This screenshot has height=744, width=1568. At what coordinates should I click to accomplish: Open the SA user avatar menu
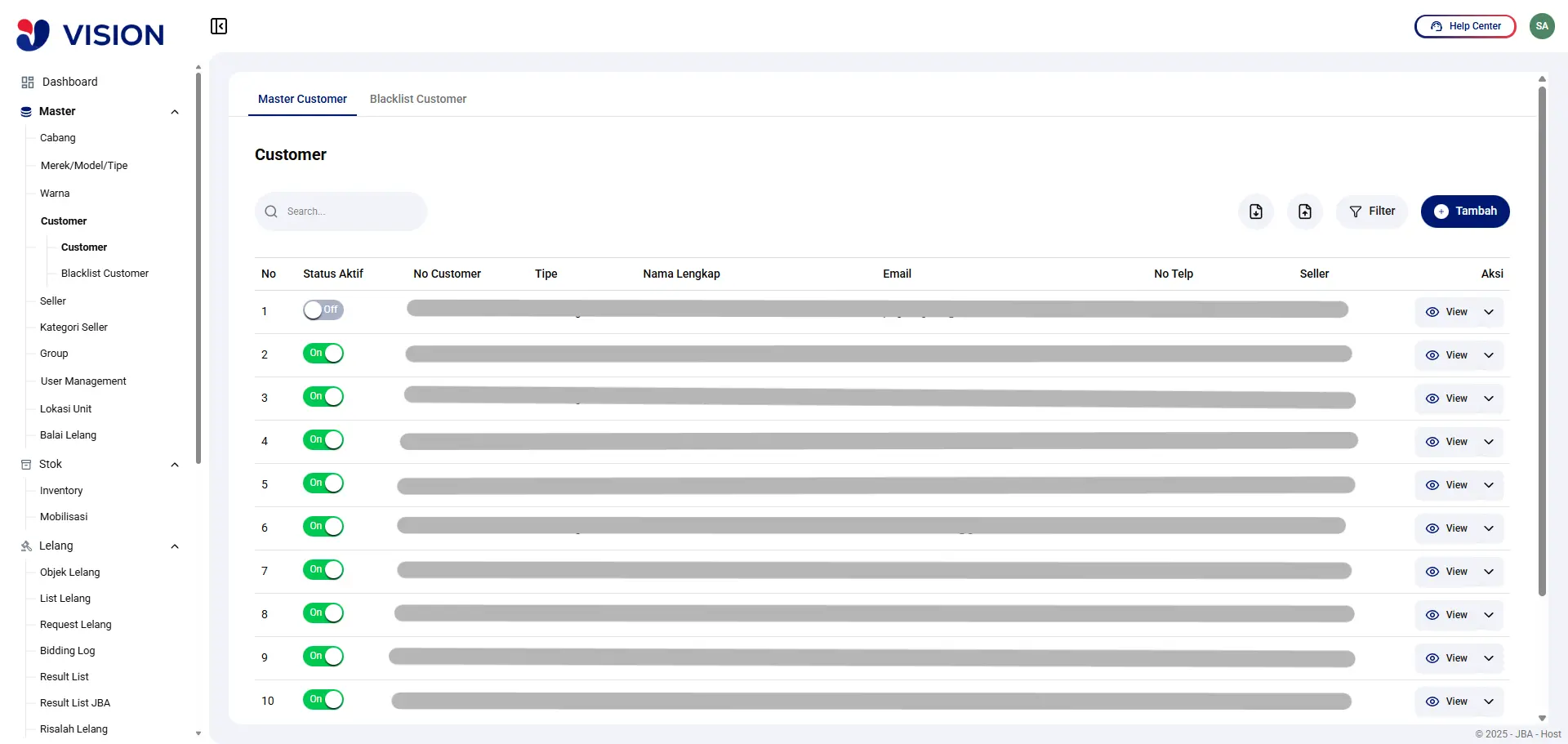1541,26
